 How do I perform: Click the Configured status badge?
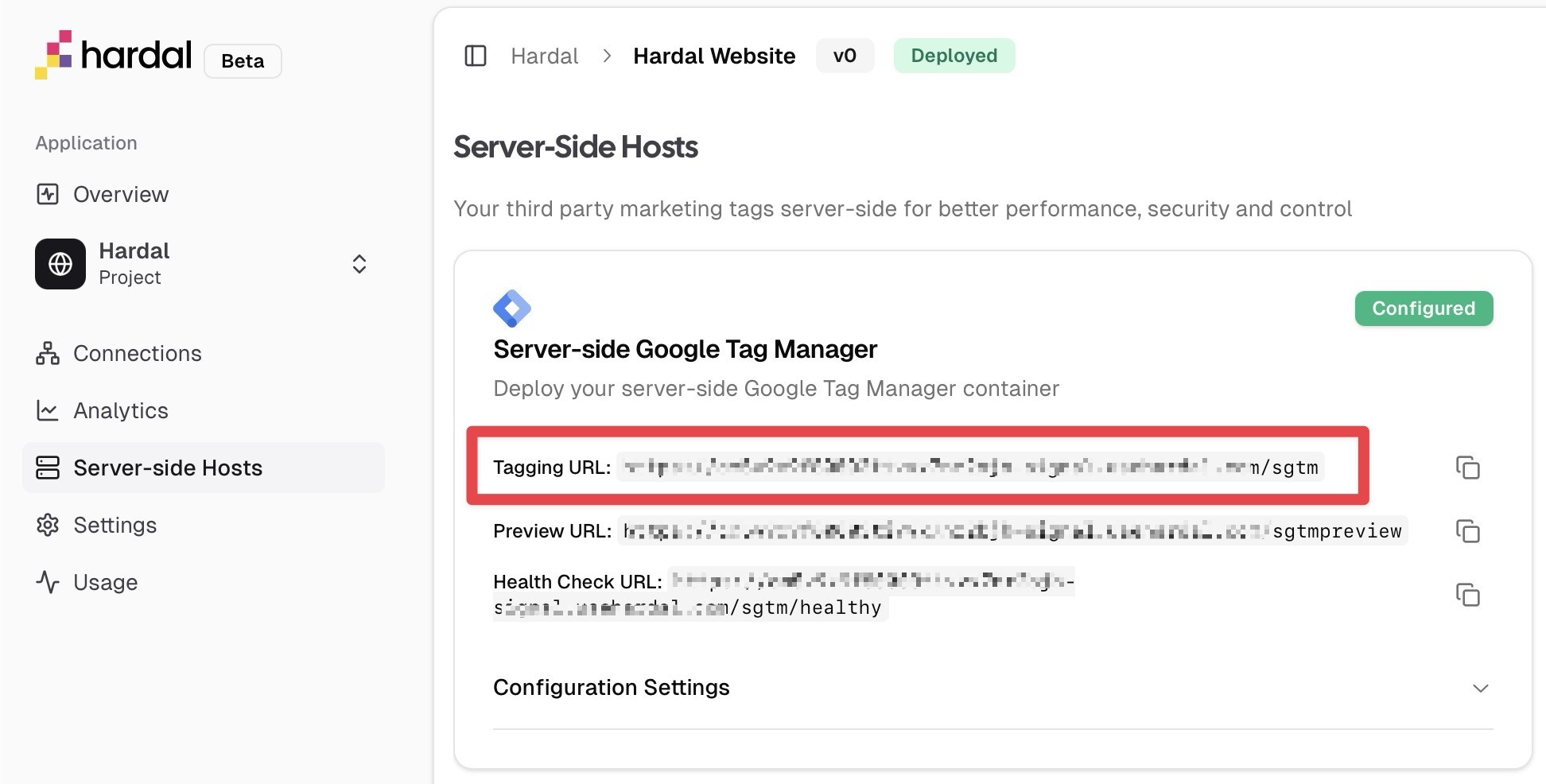pos(1423,308)
